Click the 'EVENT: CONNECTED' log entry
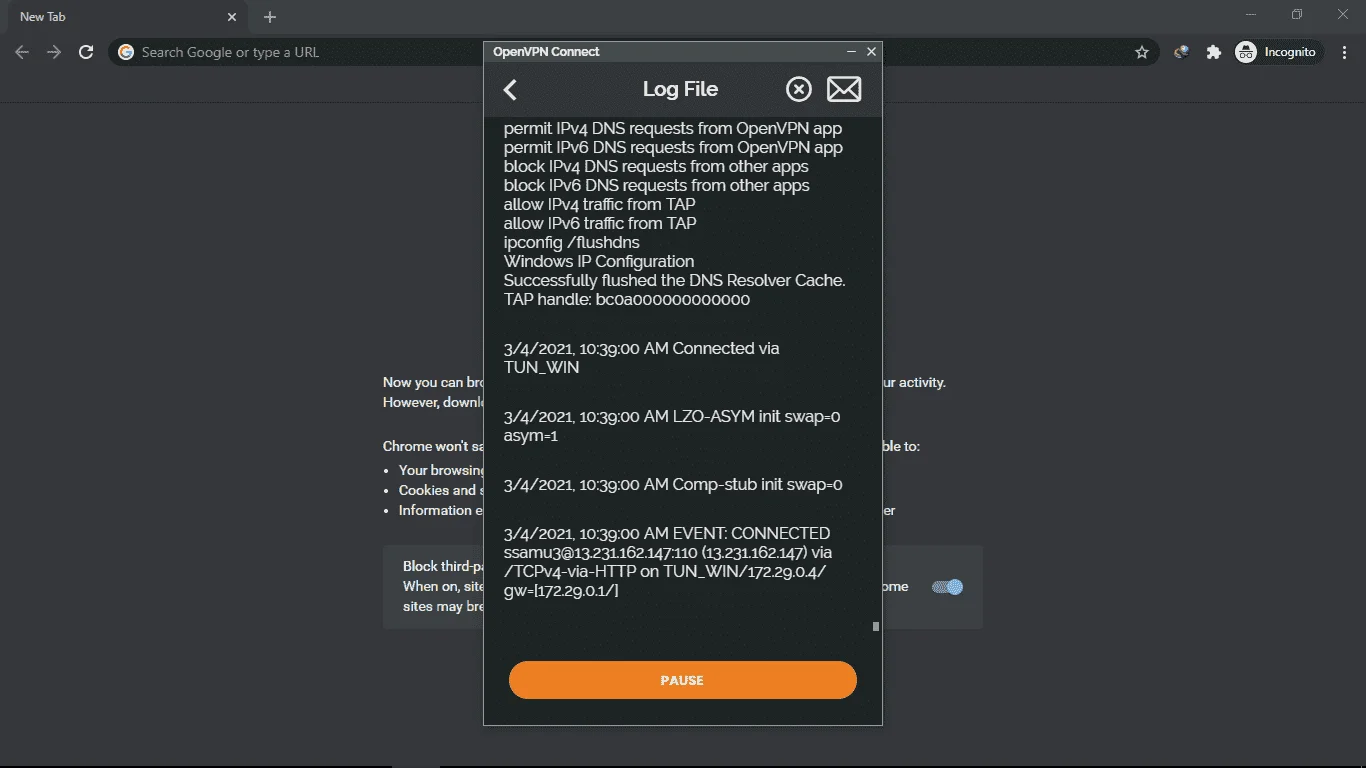 pyautogui.click(x=669, y=562)
